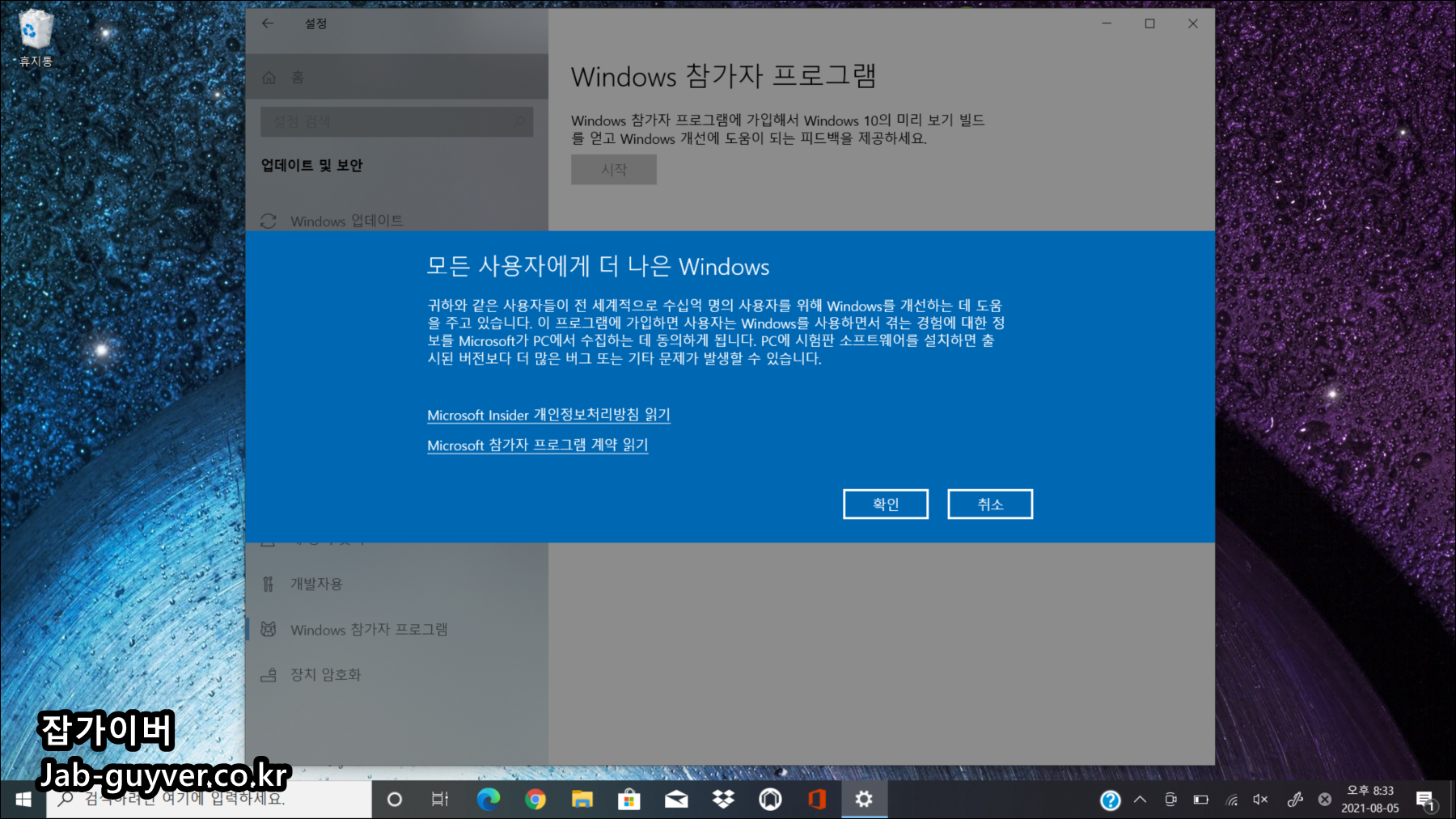Open the Microsoft 참가자 프로그램 계약 읽기 link

pos(537,445)
